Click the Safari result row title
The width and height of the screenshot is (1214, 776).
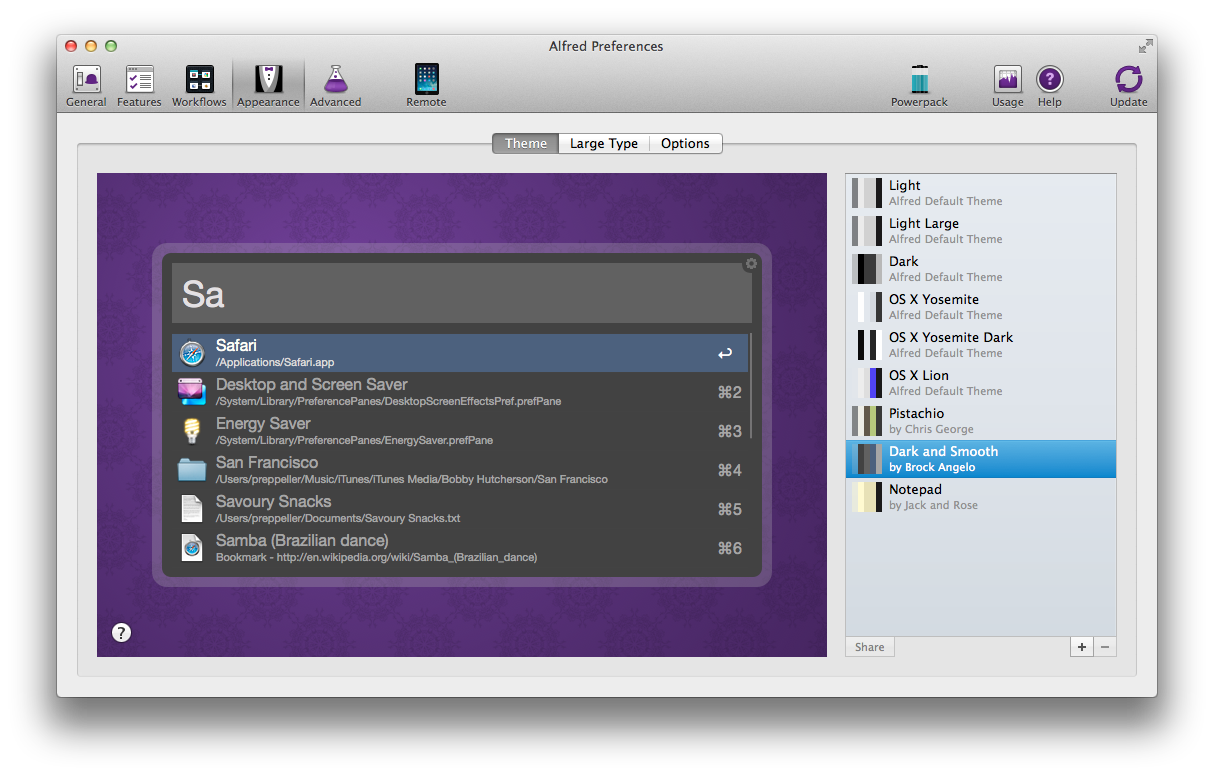(236, 346)
